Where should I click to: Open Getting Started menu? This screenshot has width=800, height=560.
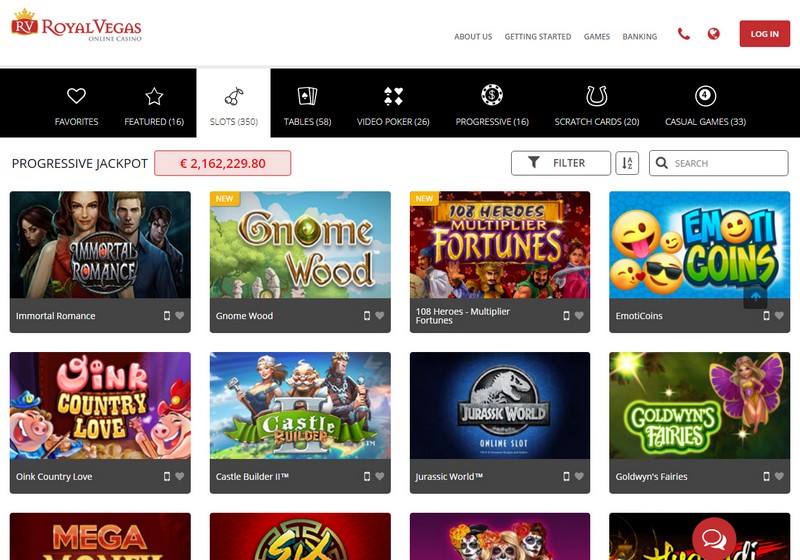[538, 37]
